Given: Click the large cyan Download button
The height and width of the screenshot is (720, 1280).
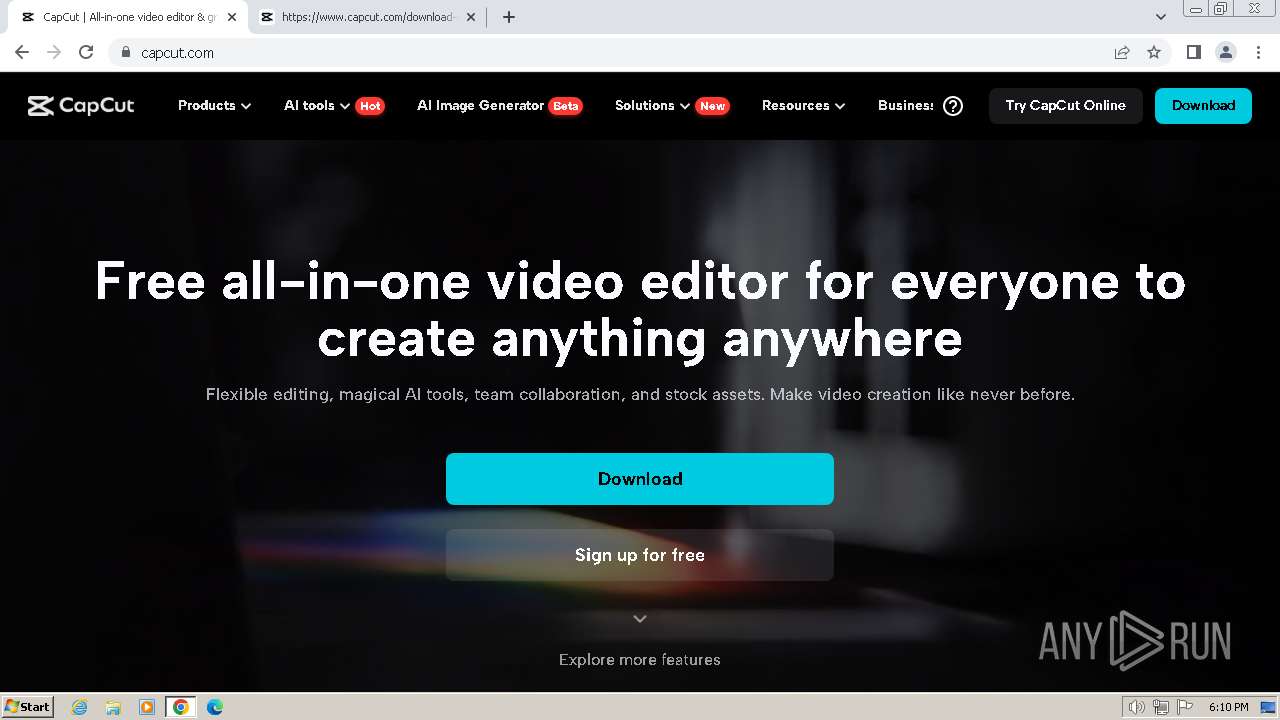Looking at the screenshot, I should pyautogui.click(x=640, y=479).
